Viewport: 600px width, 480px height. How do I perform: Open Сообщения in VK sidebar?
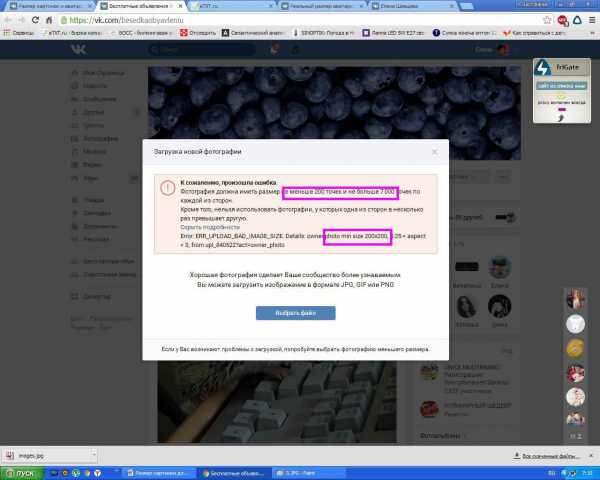94,99
